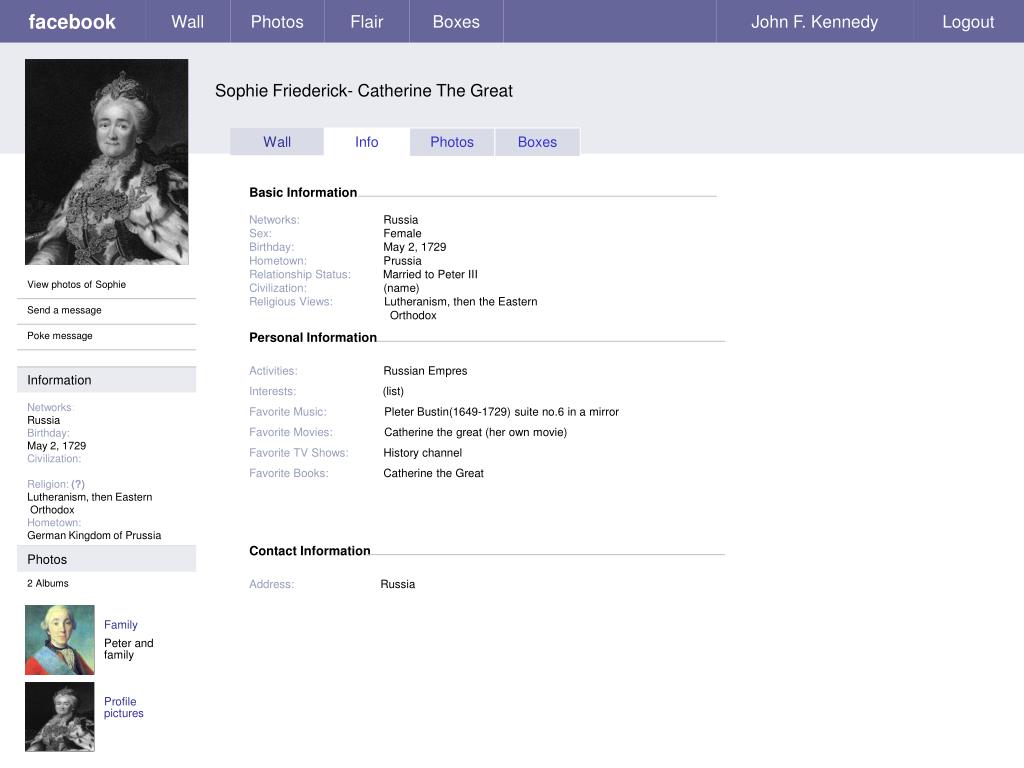Open the Family album link
The width and height of the screenshot is (1024, 768).
coord(121,624)
